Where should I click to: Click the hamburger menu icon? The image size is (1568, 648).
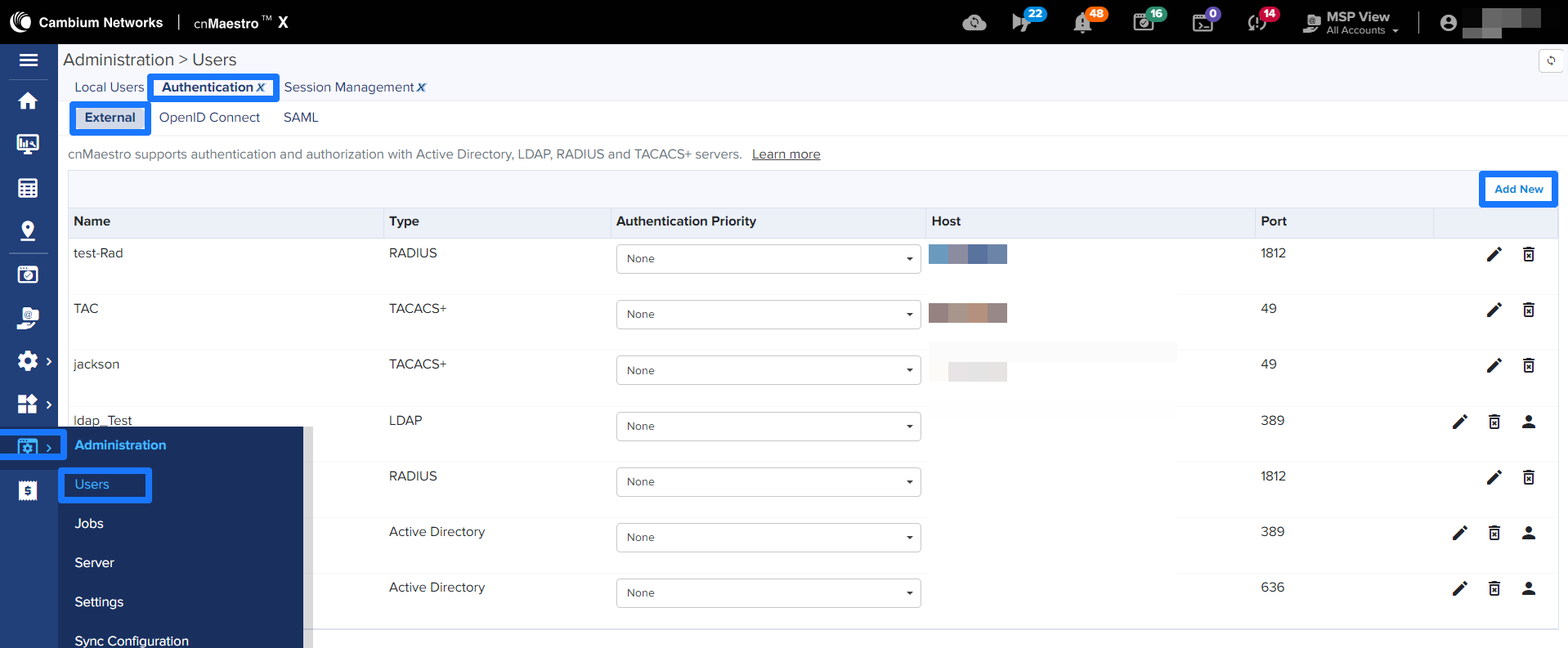point(29,60)
